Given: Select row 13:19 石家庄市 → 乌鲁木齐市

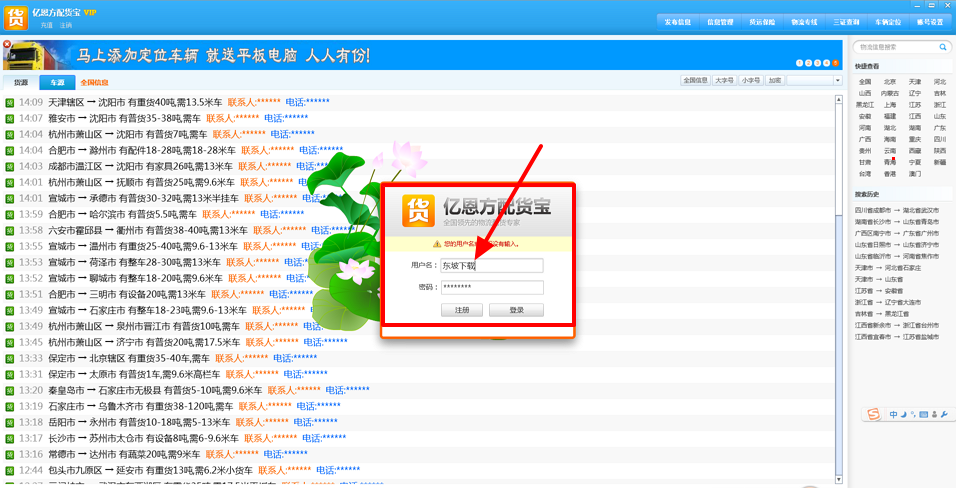Looking at the screenshot, I should pyautogui.click(x=418, y=406).
